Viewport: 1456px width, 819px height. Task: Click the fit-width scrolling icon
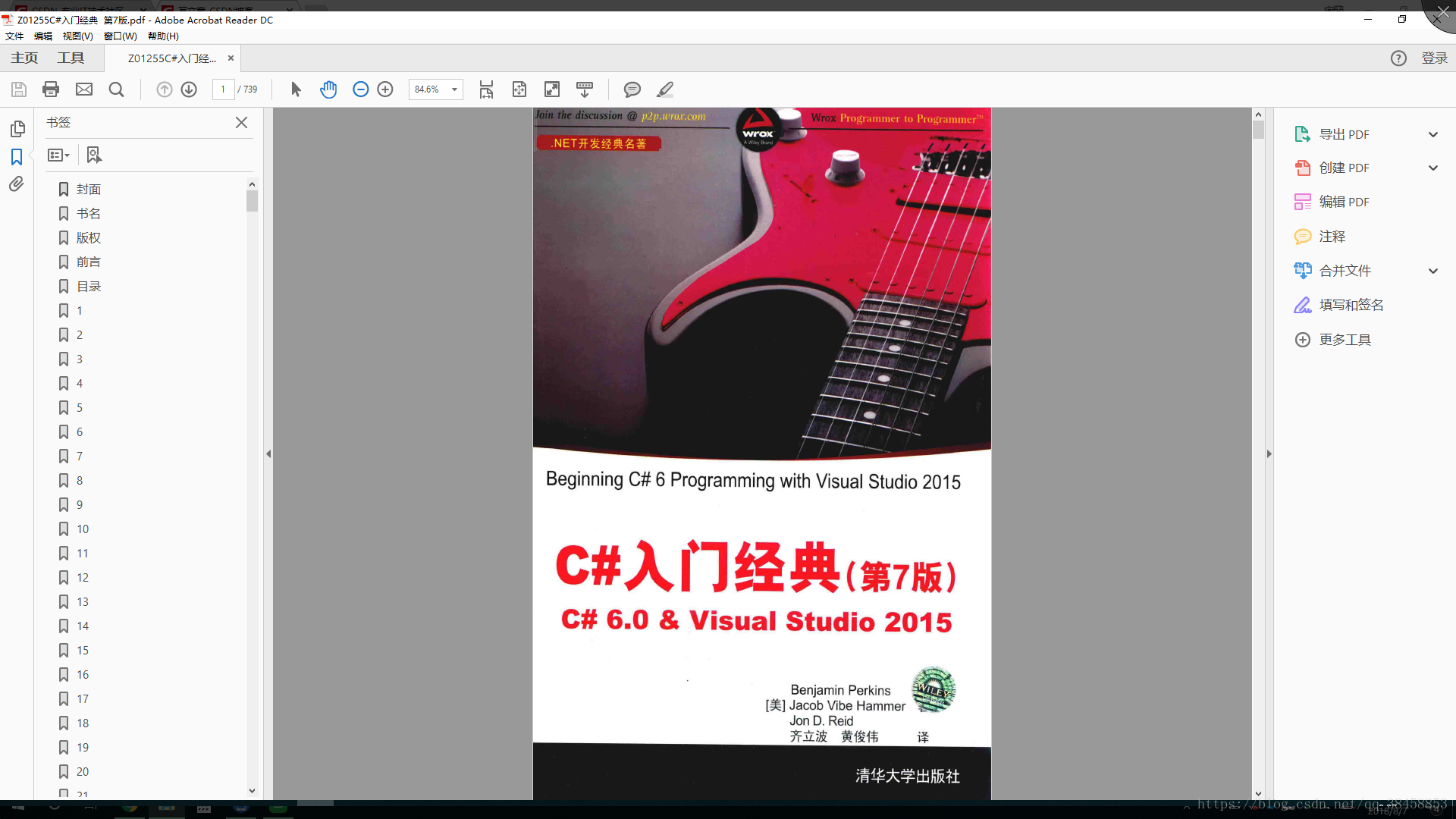pyautogui.click(x=486, y=89)
